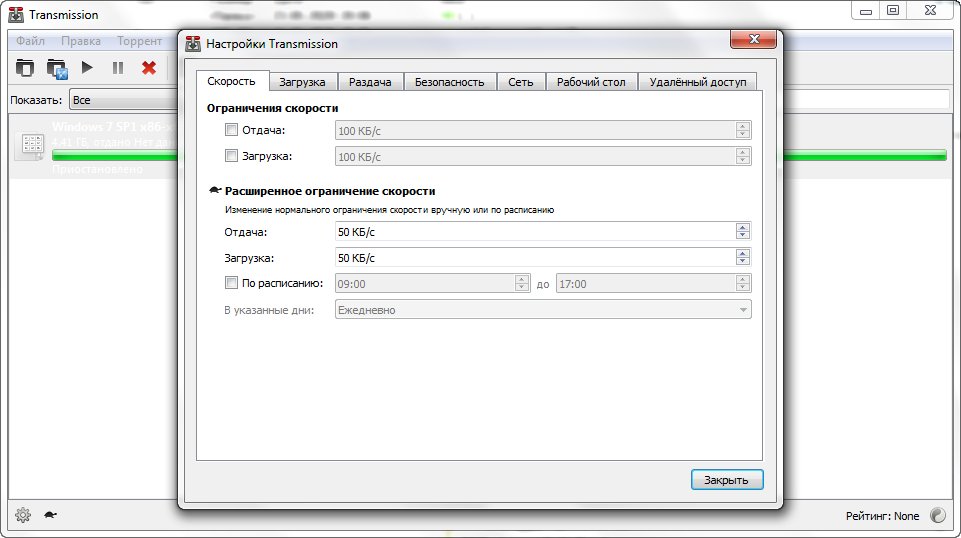
Task: Open the gear options icon in status bar
Action: [x=23, y=515]
